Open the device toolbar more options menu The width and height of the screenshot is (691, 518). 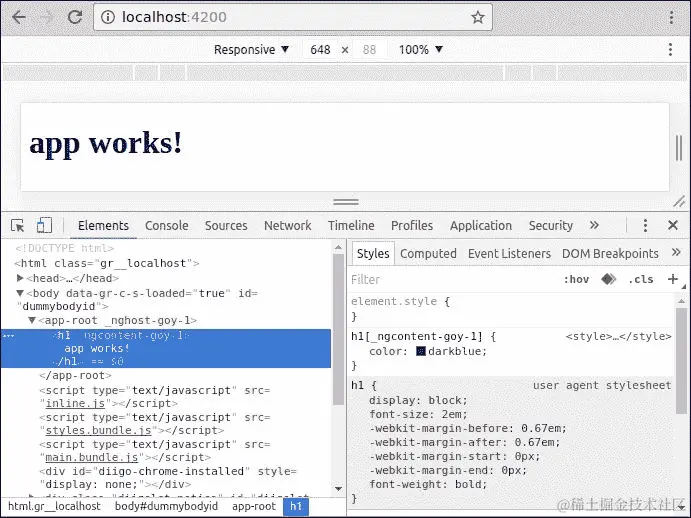coord(670,49)
